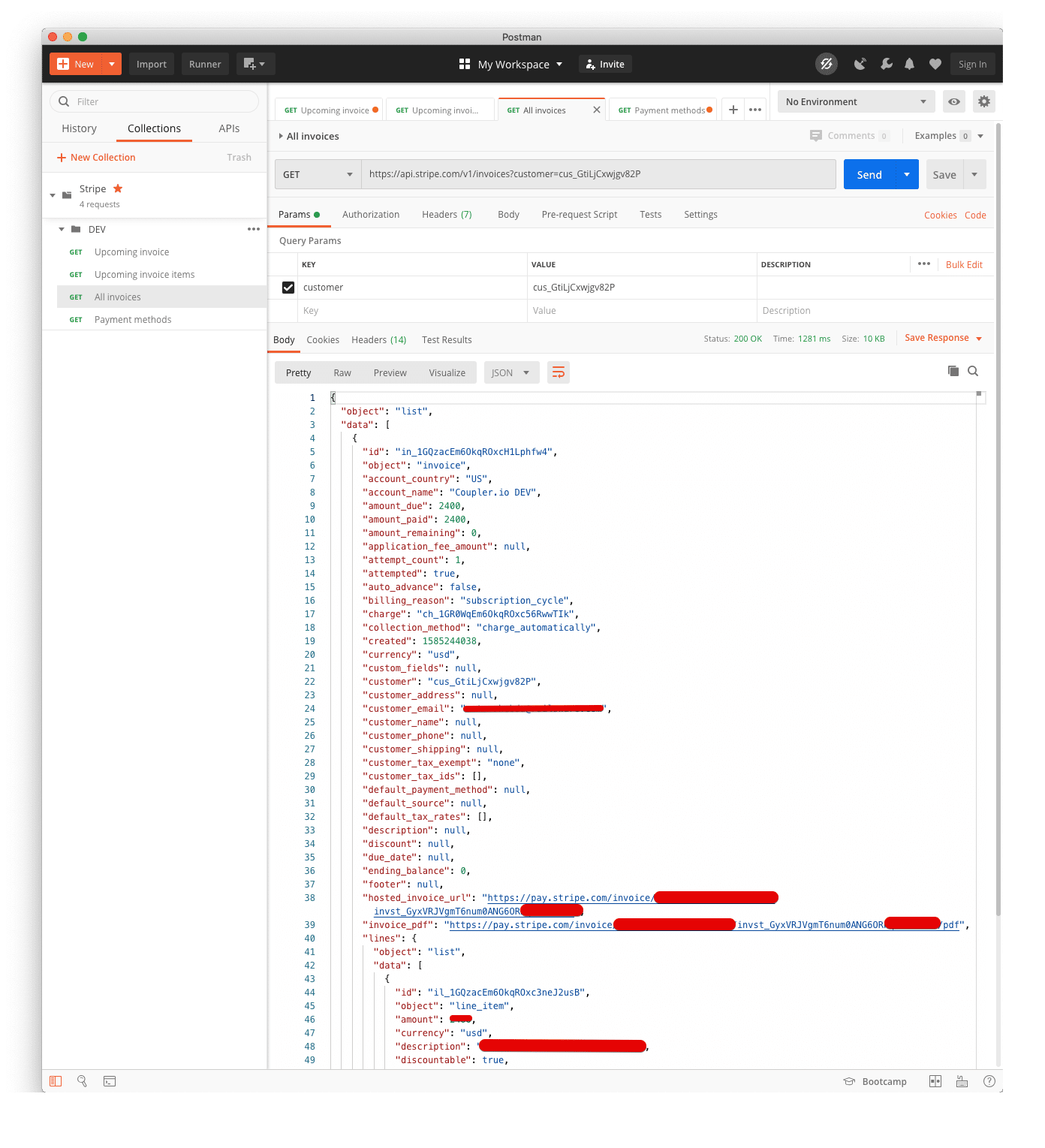Click the star next to Stripe collection
1045x1148 pixels.
(x=118, y=188)
